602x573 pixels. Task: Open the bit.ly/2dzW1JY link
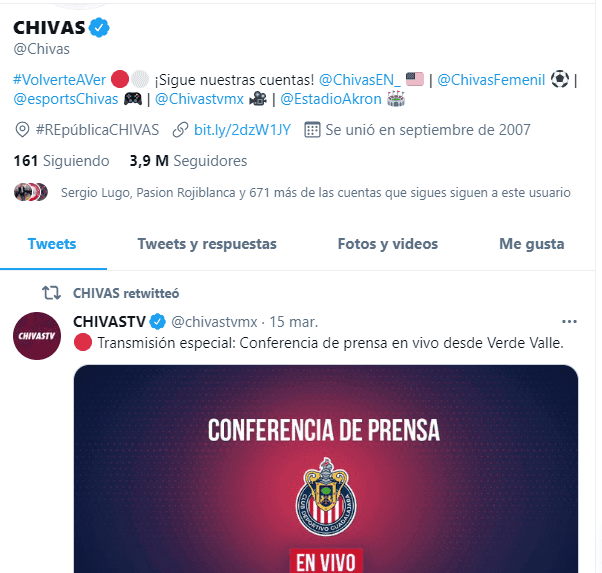click(x=242, y=130)
